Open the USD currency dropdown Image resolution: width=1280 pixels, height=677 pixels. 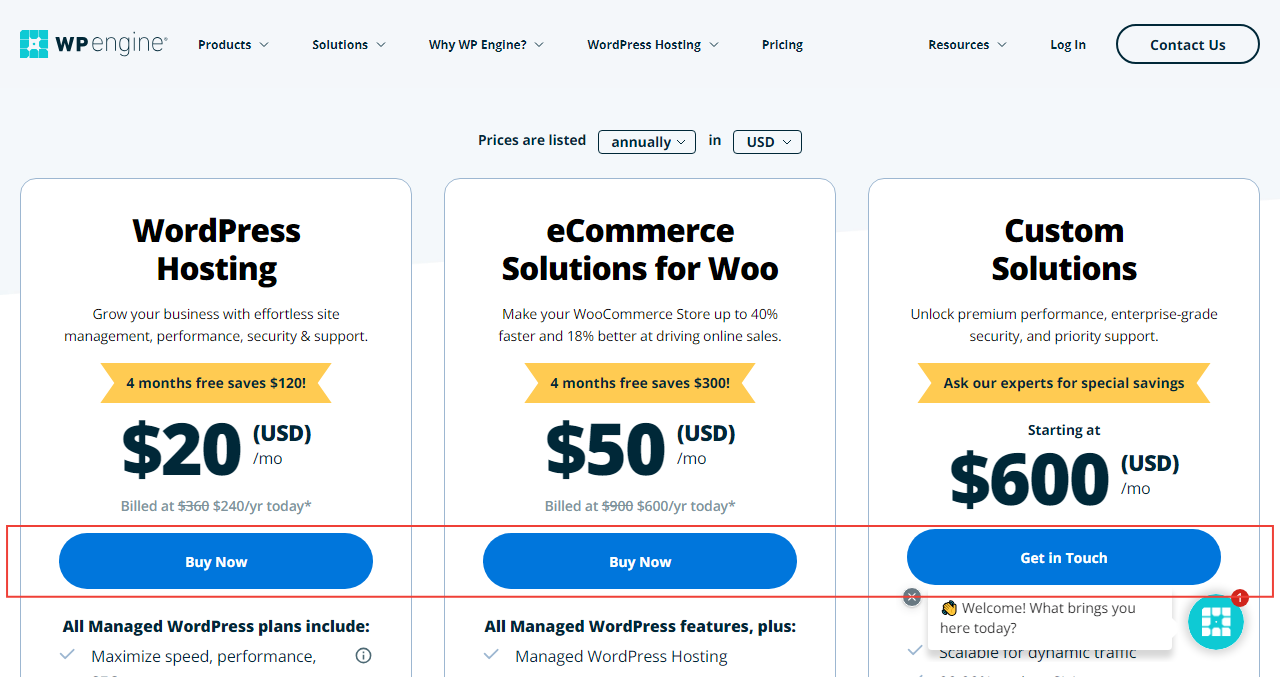(767, 141)
